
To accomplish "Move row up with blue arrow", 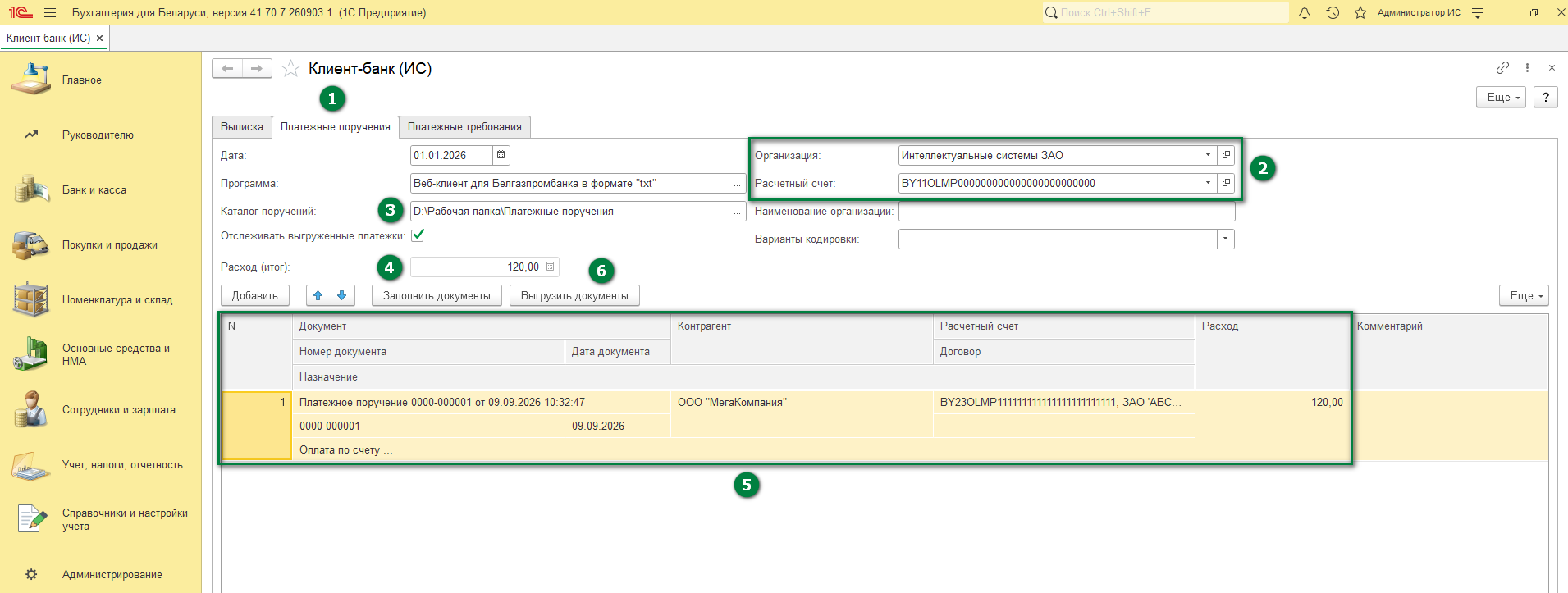I will tap(318, 295).
